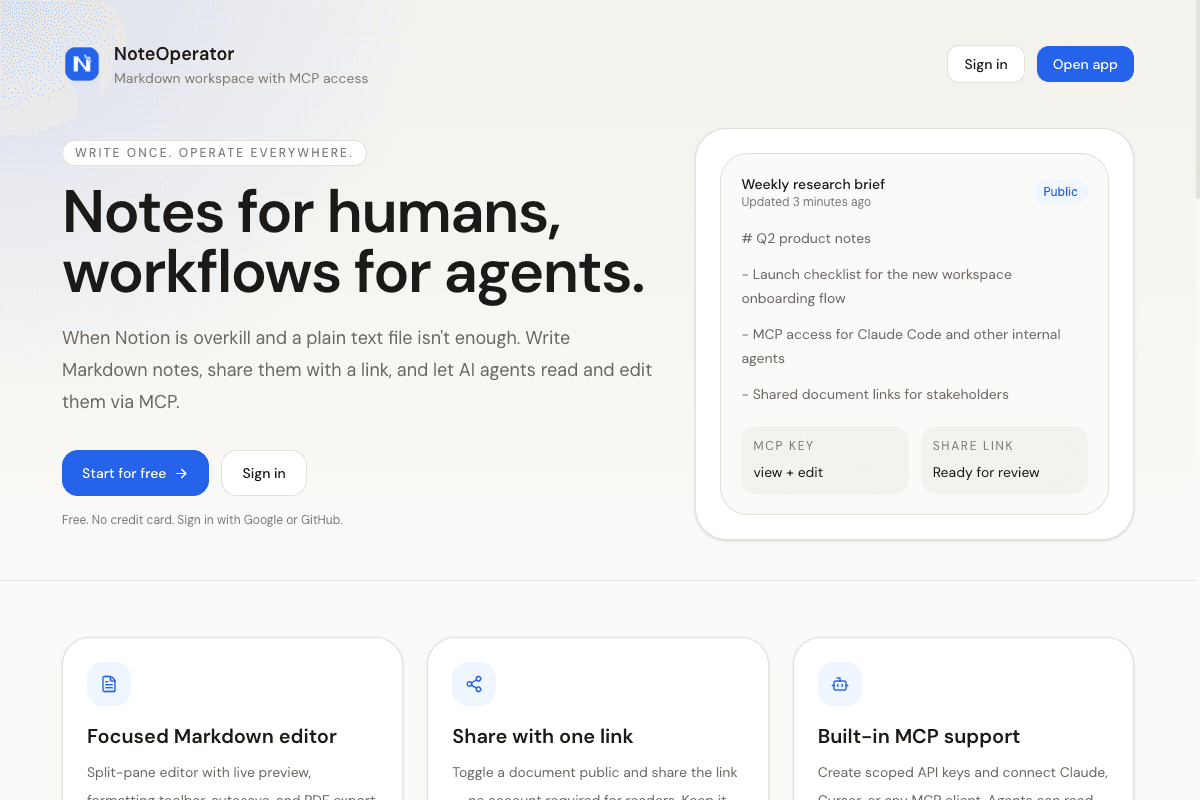Image resolution: width=1200 pixels, height=800 pixels.
Task: Click the Share with one link heading
Action: click(543, 736)
